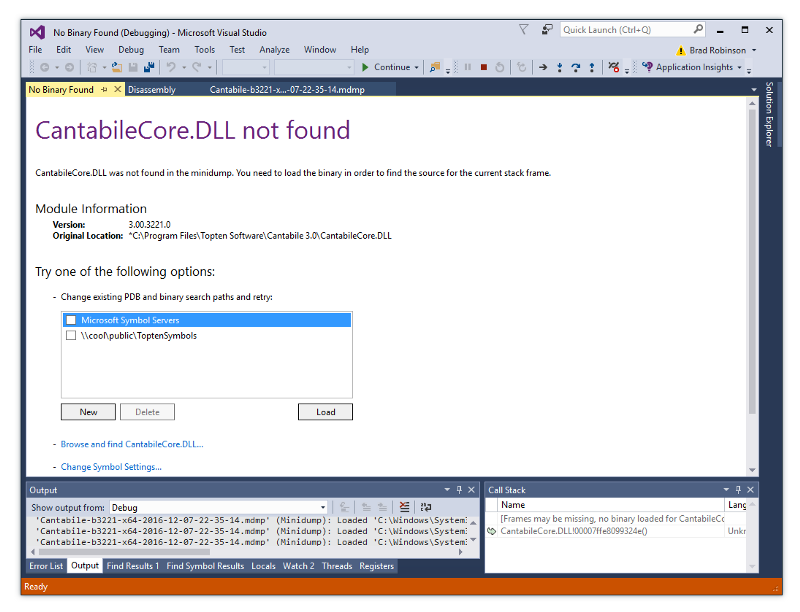
Task: Click the Application Insights lightbulb icon
Action: point(647,67)
